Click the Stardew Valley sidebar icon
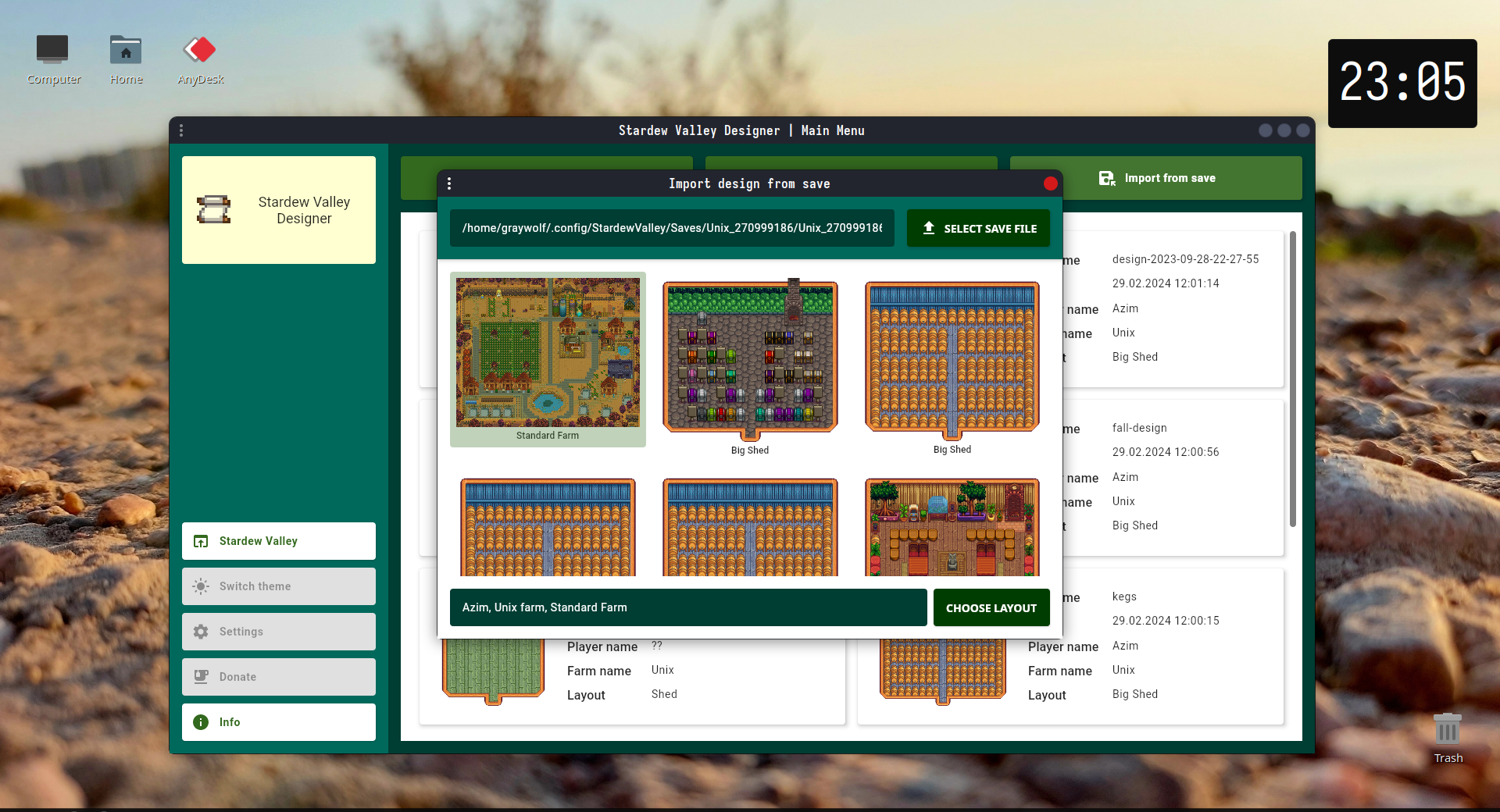This screenshot has width=1500, height=812. [x=201, y=541]
